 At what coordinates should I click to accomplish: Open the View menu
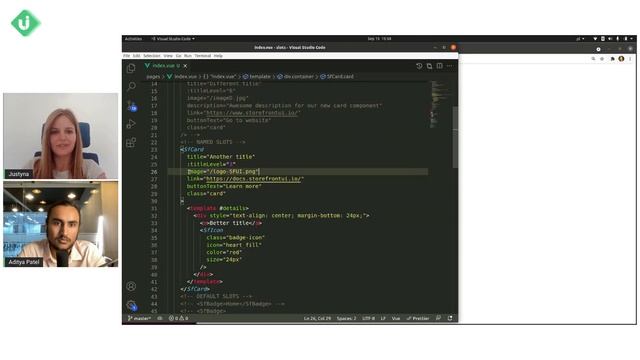[x=168, y=56]
